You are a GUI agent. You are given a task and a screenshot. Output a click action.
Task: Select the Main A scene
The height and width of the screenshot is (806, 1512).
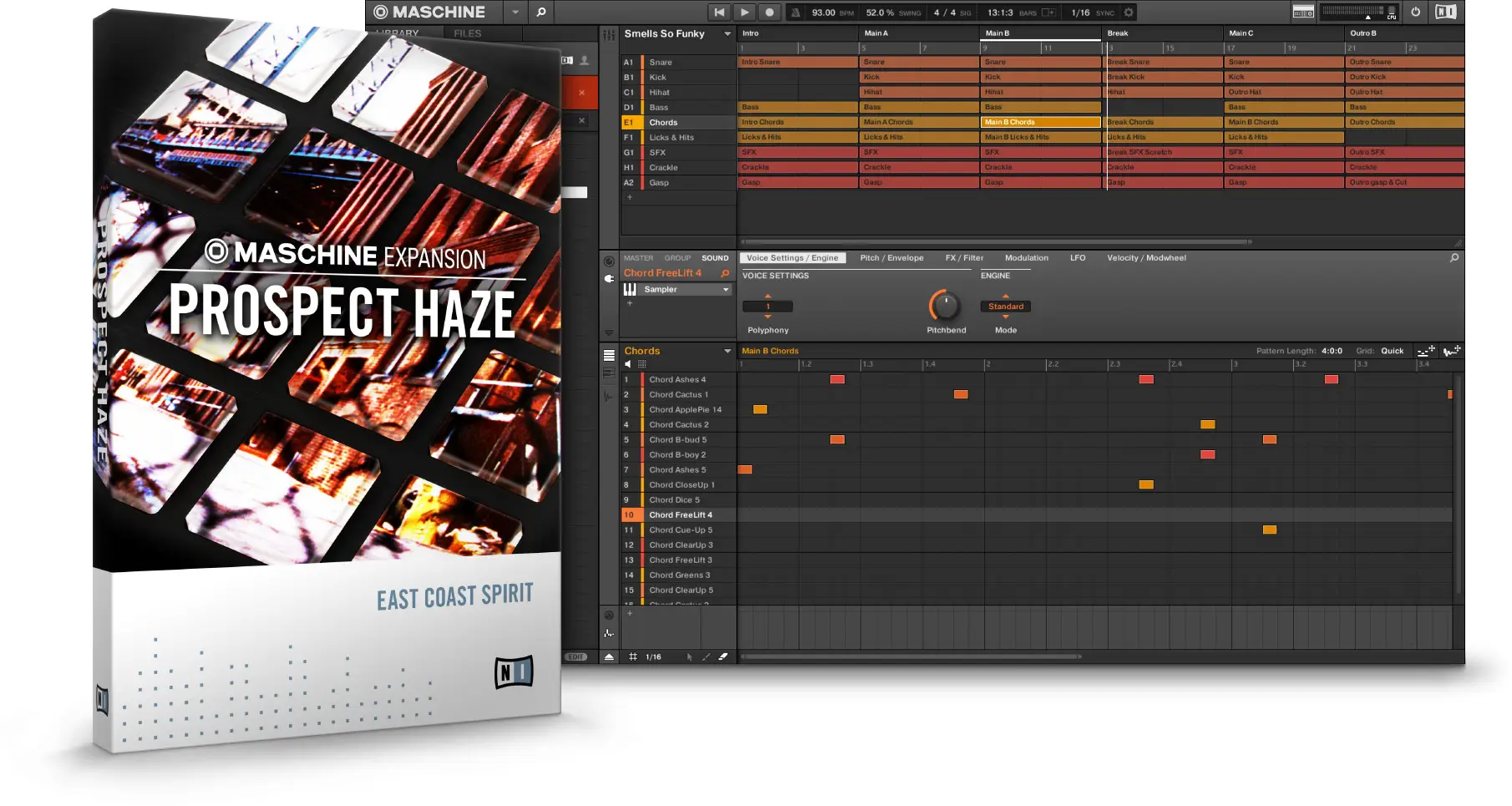pyautogui.click(x=919, y=33)
